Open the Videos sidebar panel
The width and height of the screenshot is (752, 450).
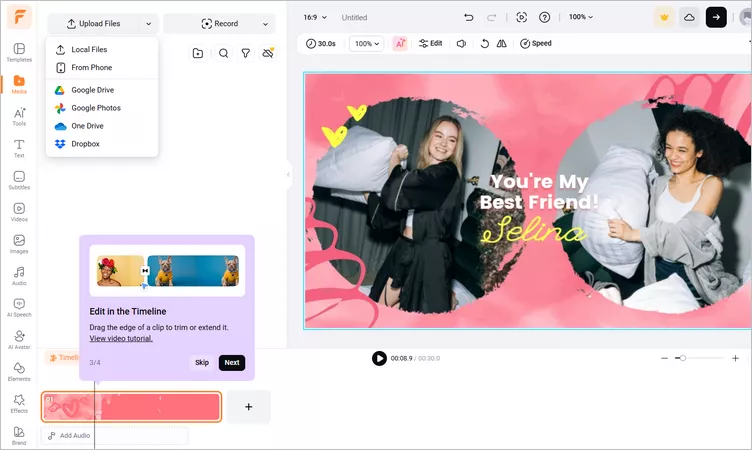(x=19, y=212)
